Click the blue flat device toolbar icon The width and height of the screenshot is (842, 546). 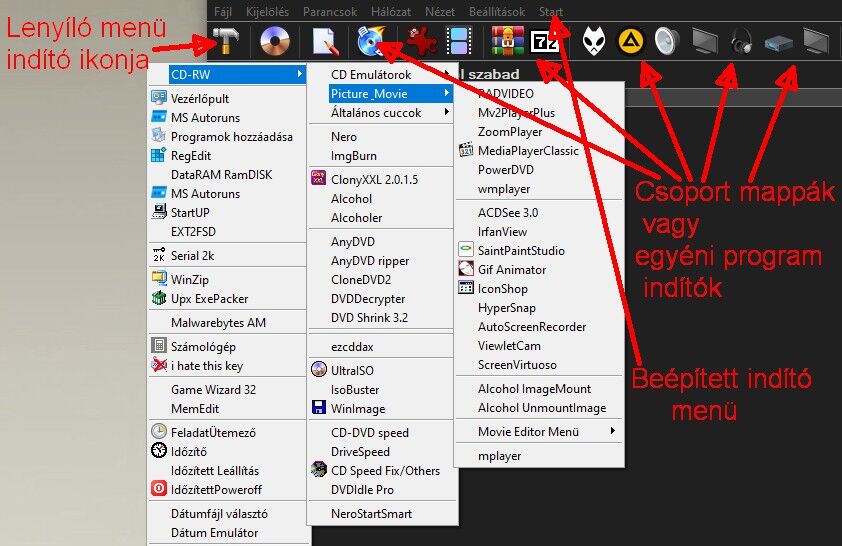click(x=778, y=42)
